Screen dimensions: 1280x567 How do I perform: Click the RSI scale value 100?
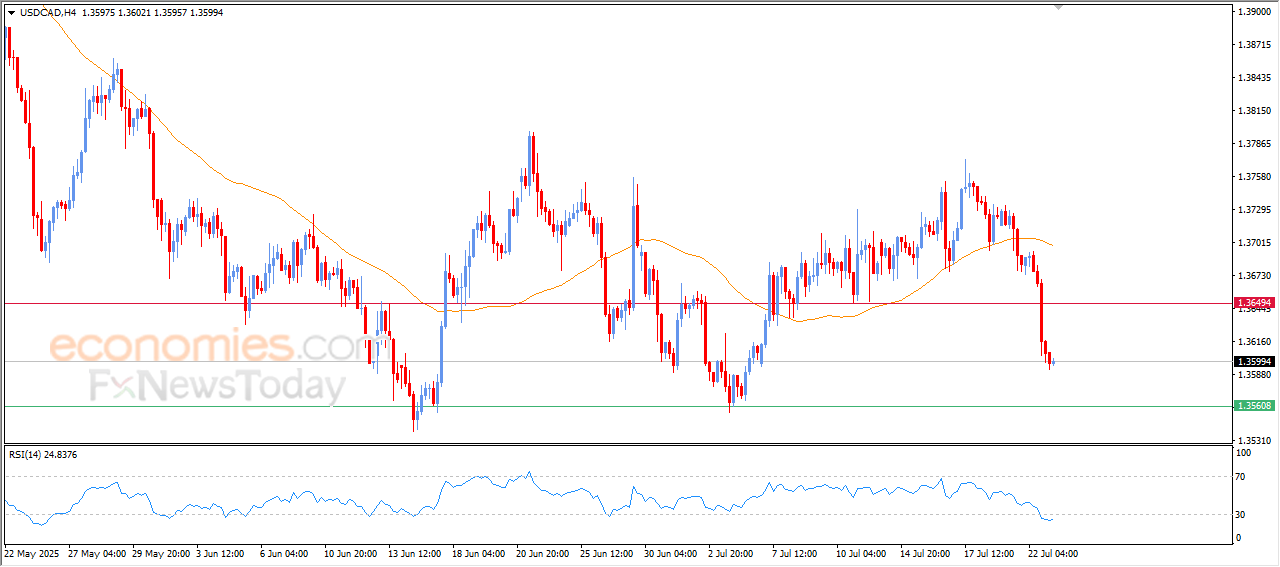pyautogui.click(x=1245, y=453)
